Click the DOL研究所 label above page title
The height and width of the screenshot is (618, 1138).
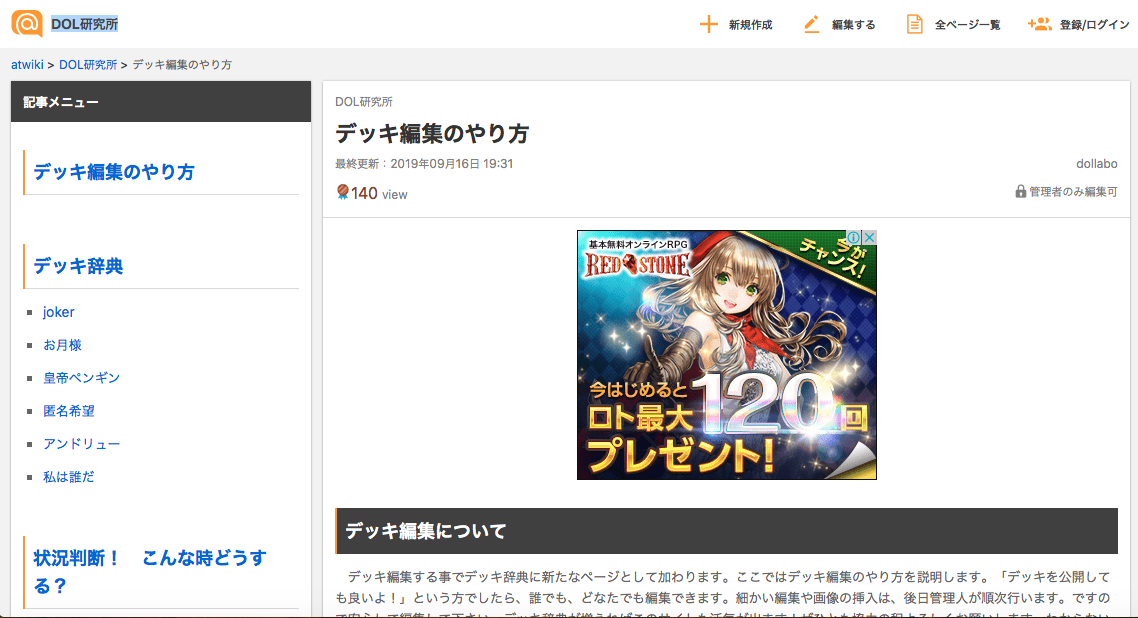coord(364,102)
